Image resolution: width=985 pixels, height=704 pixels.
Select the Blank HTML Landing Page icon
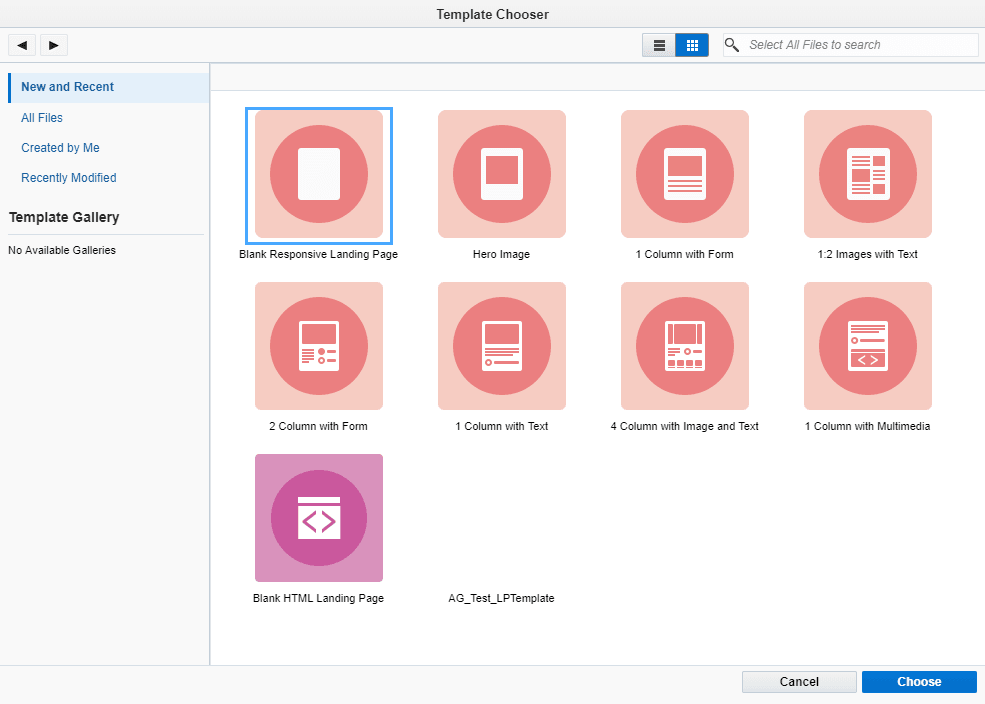pos(318,518)
